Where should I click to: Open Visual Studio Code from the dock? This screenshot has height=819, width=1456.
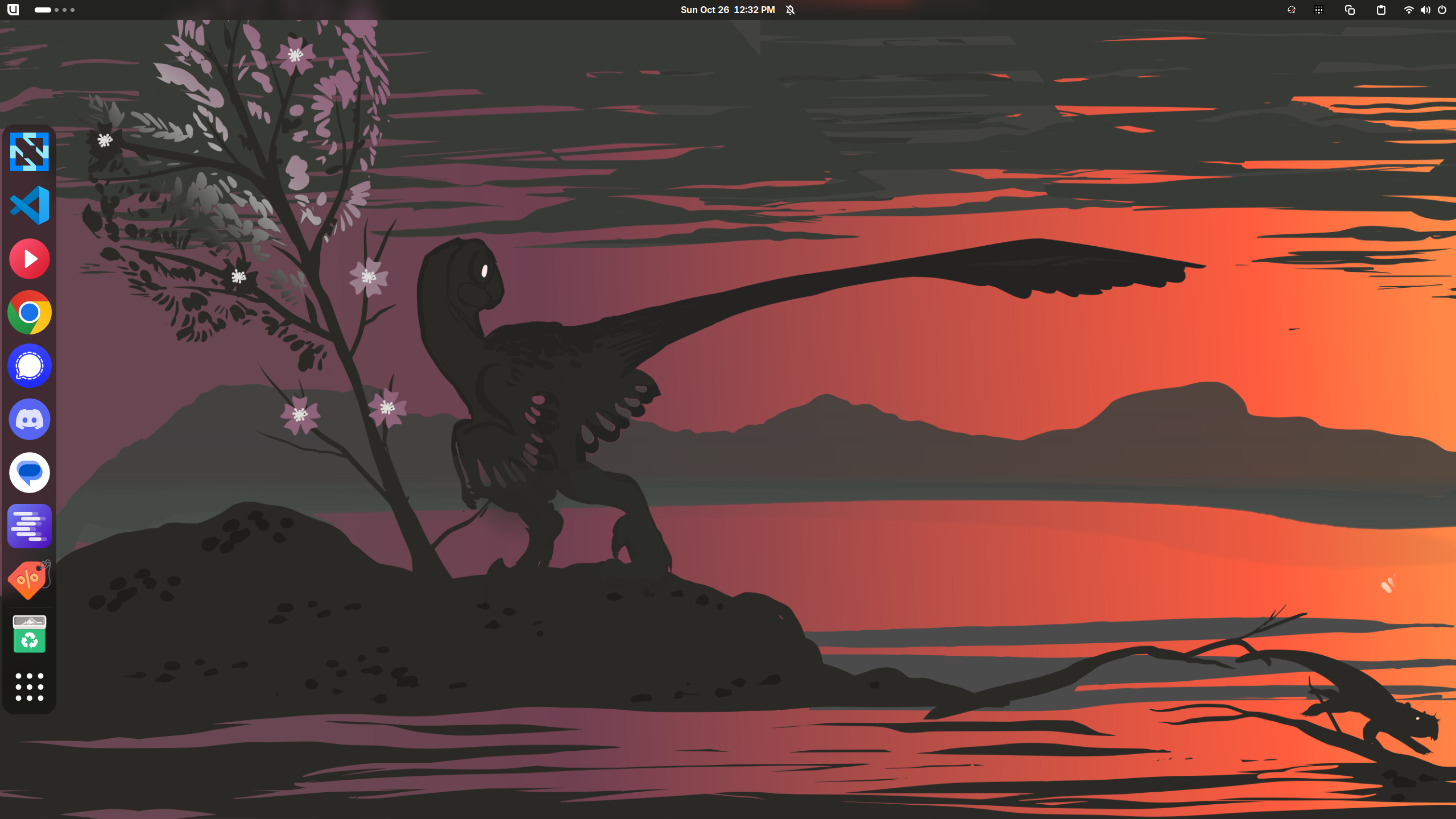click(30, 205)
